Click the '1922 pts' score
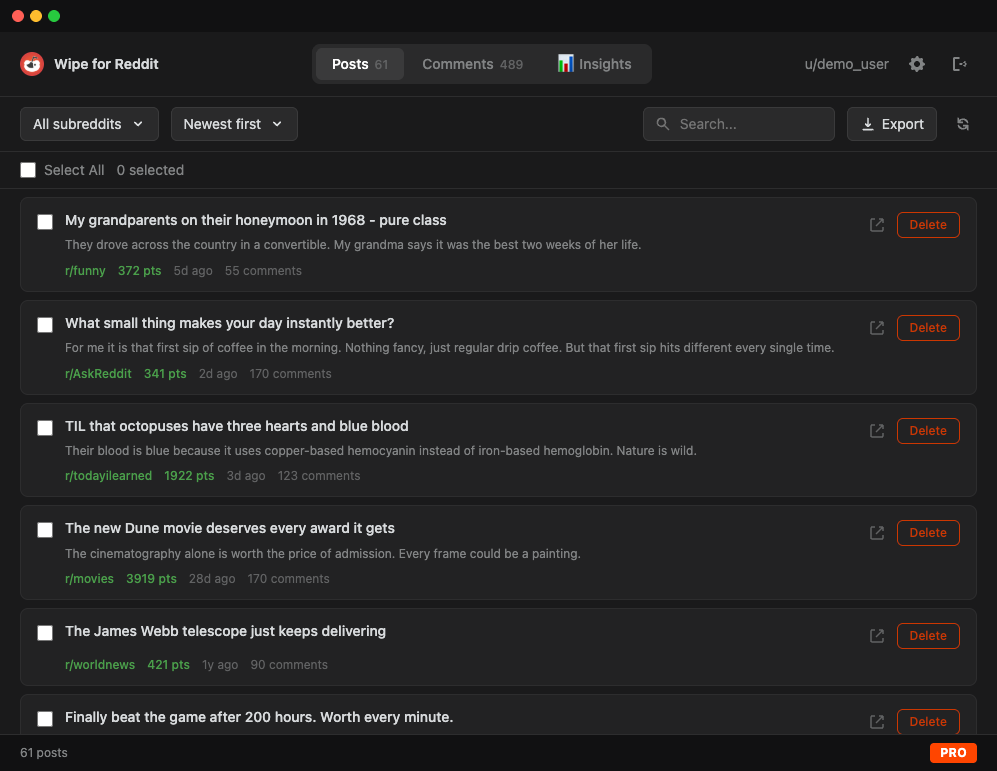Screen dimensions: 997x771 (189, 475)
